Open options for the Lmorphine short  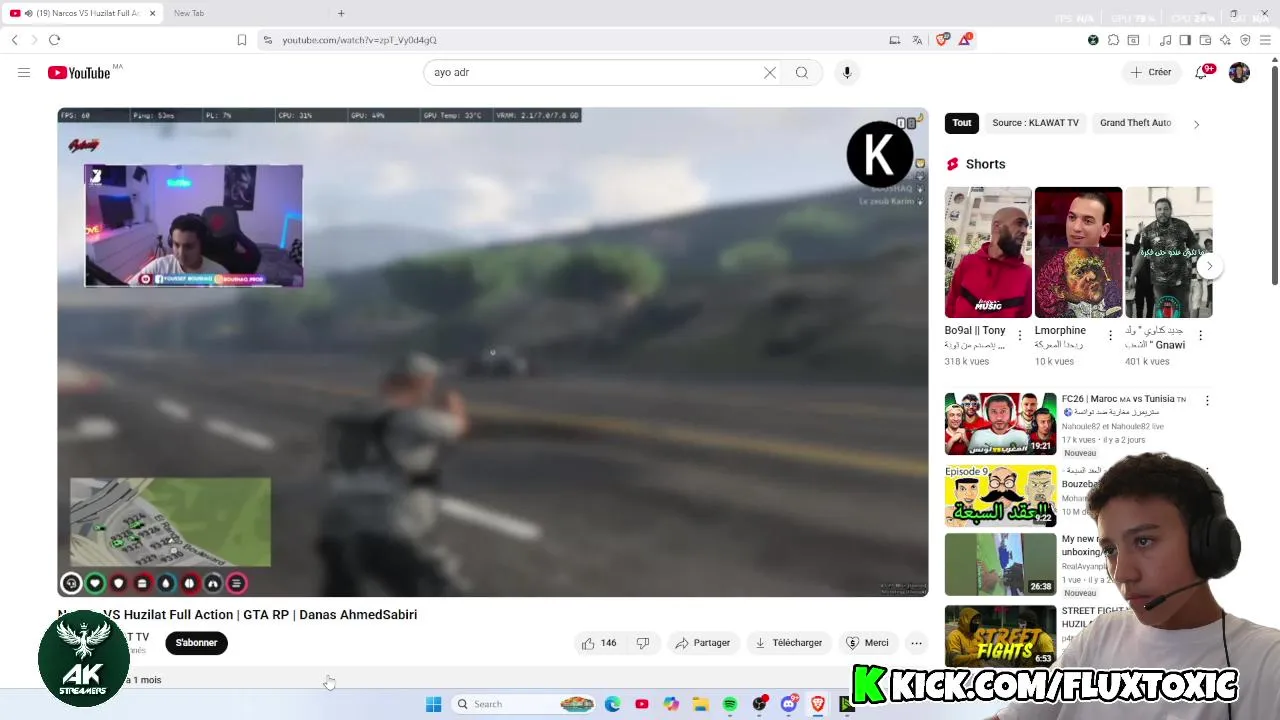[x=1110, y=335]
